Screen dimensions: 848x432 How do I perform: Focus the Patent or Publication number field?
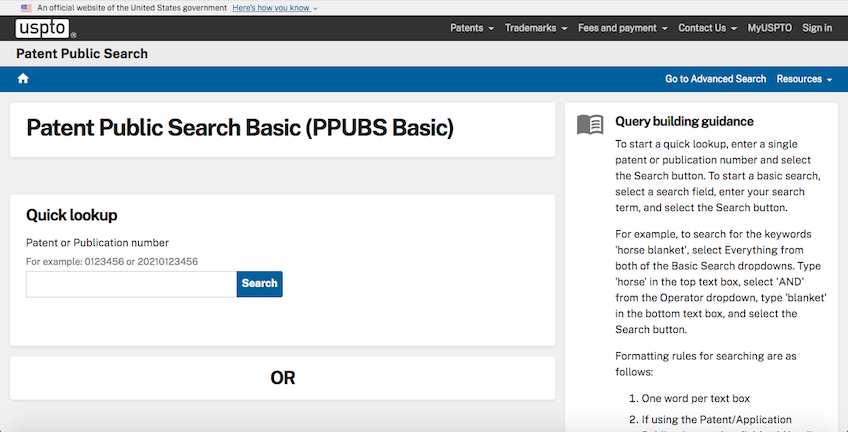point(131,284)
